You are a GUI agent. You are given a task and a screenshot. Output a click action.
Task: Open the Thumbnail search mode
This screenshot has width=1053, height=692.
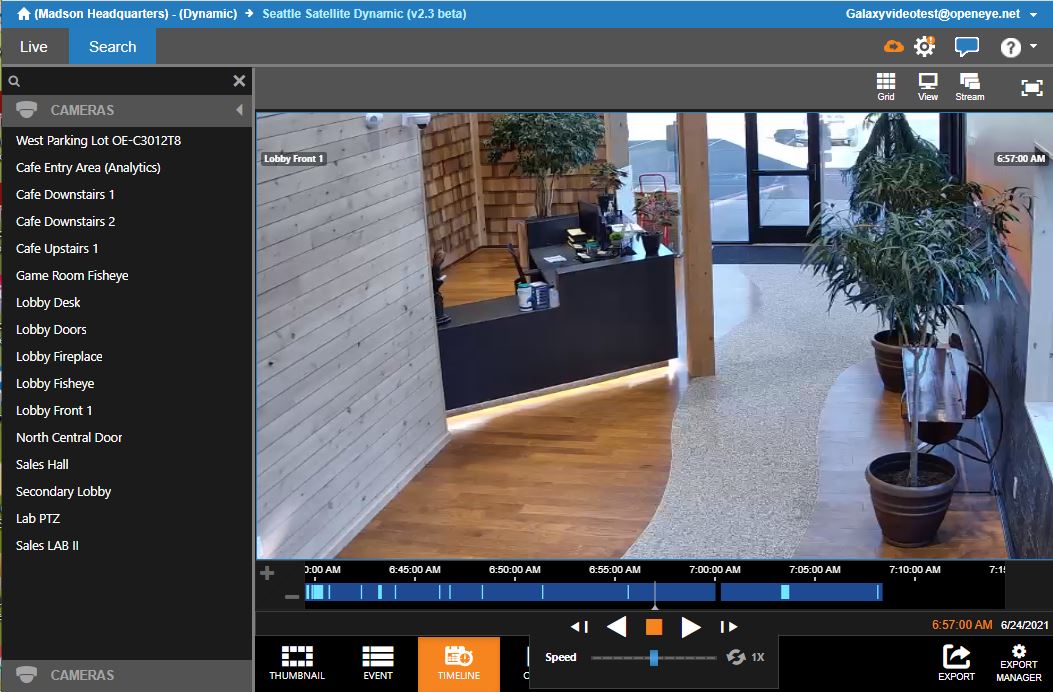(297, 663)
